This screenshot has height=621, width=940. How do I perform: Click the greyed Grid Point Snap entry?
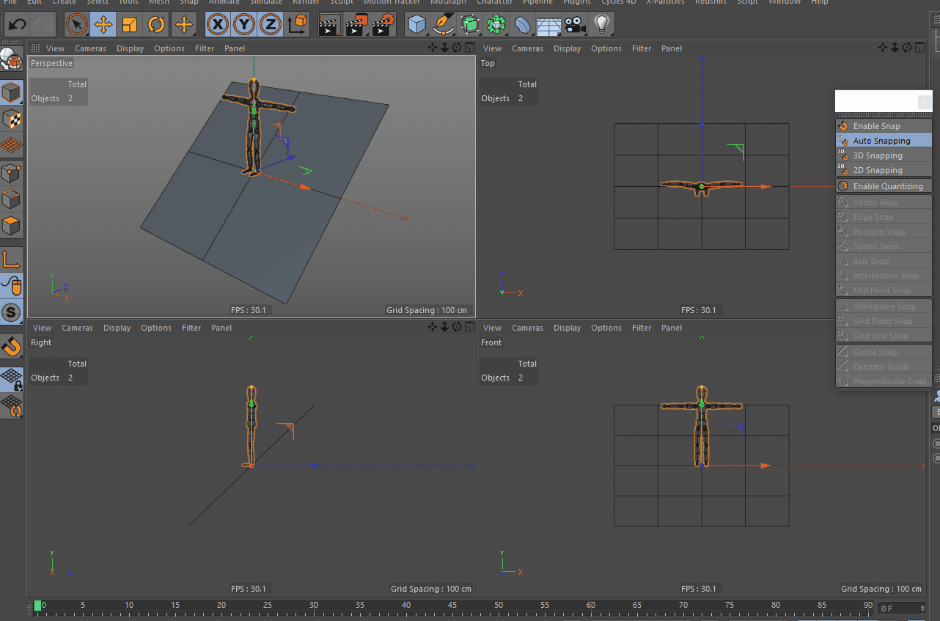[884, 321]
